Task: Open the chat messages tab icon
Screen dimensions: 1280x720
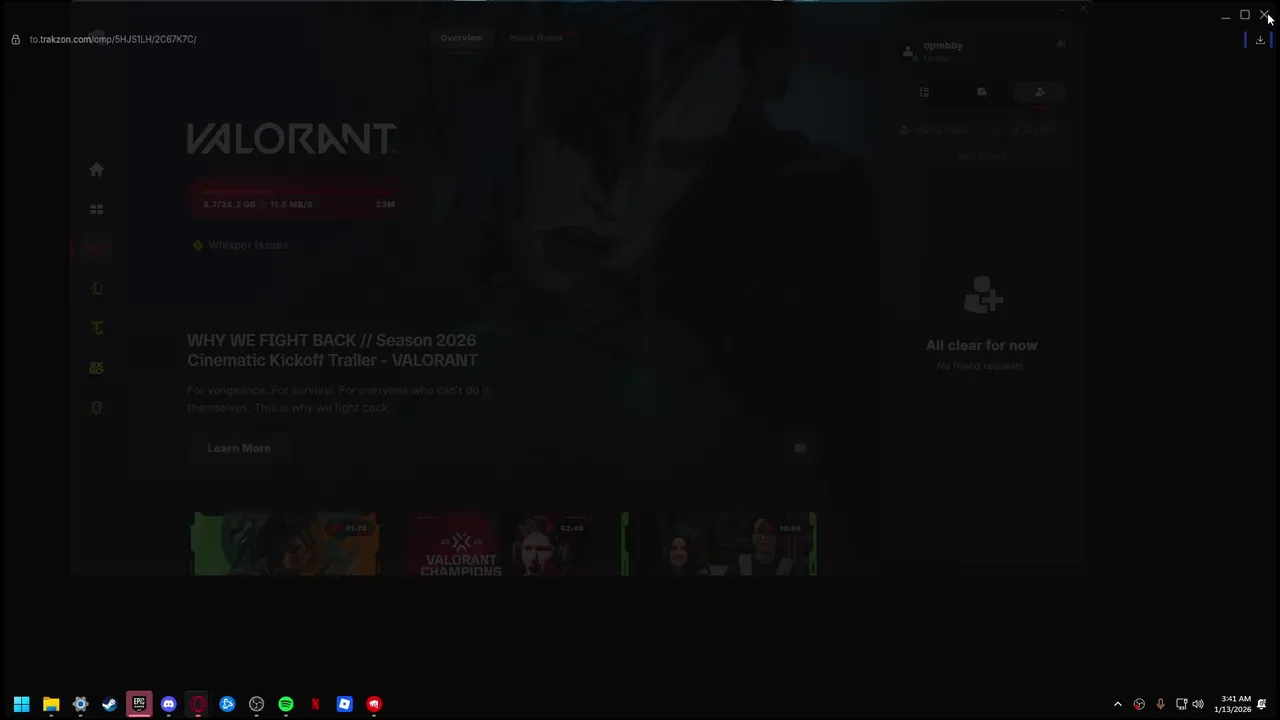Action: click(982, 92)
